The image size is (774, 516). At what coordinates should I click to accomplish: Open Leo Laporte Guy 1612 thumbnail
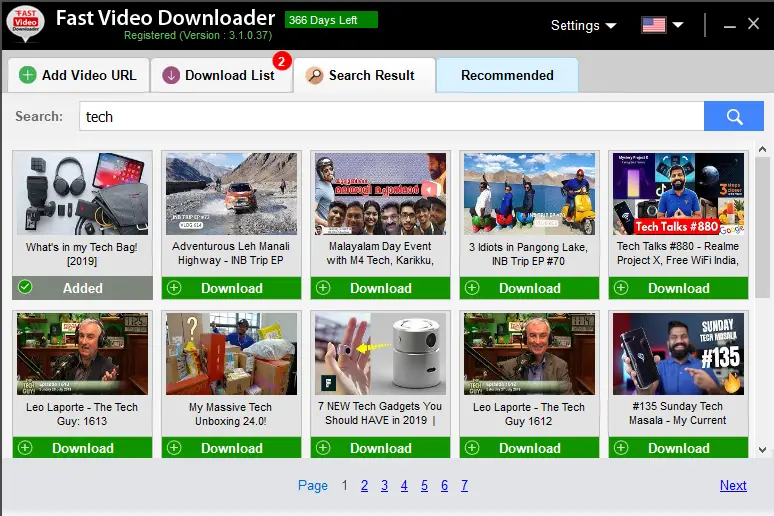click(530, 354)
